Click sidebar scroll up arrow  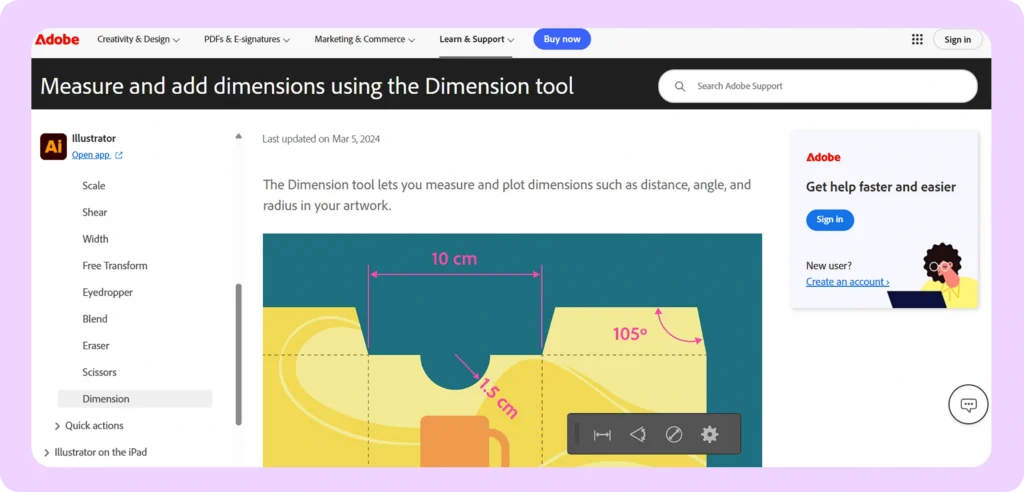[238, 137]
